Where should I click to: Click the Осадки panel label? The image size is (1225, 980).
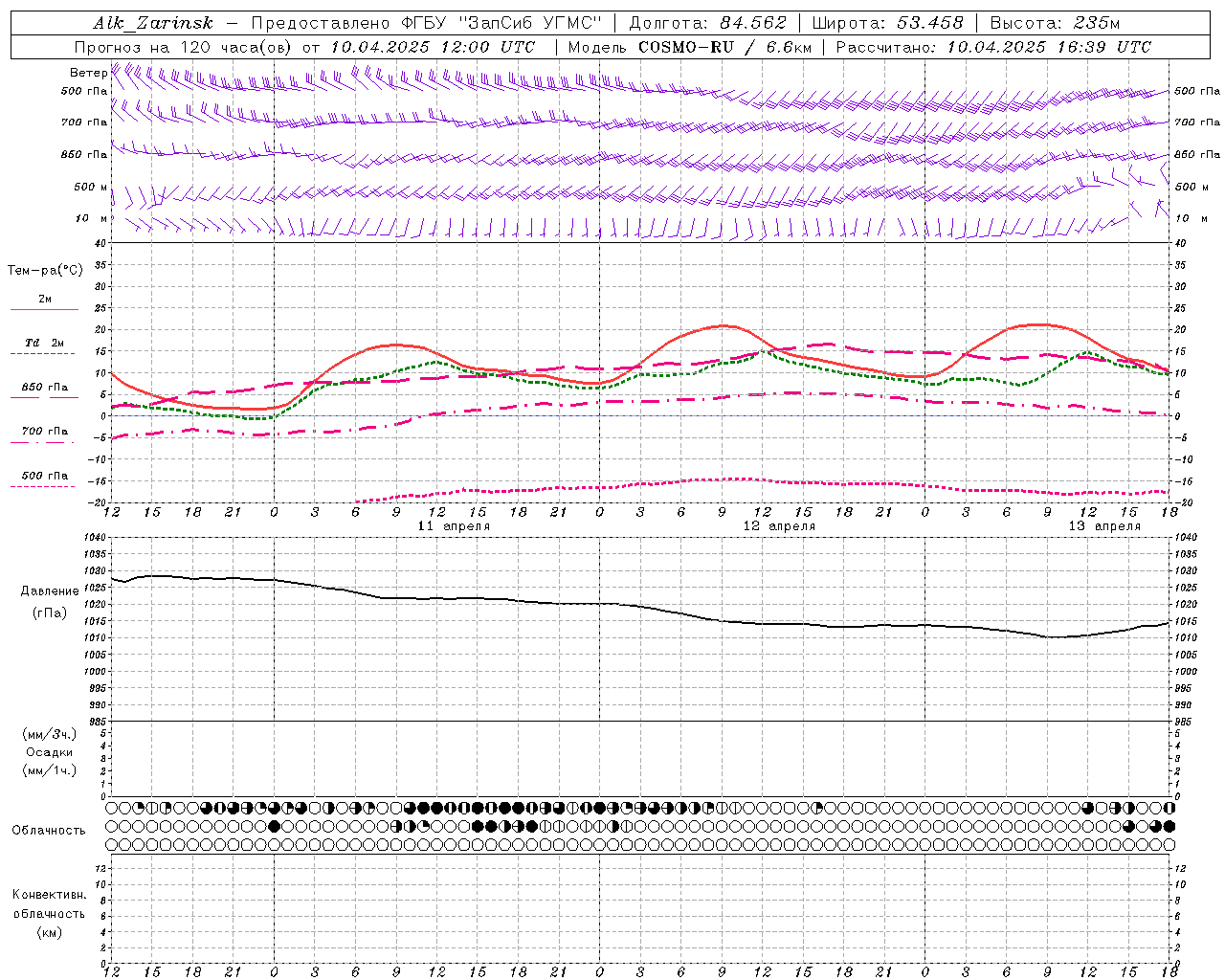click(x=50, y=753)
